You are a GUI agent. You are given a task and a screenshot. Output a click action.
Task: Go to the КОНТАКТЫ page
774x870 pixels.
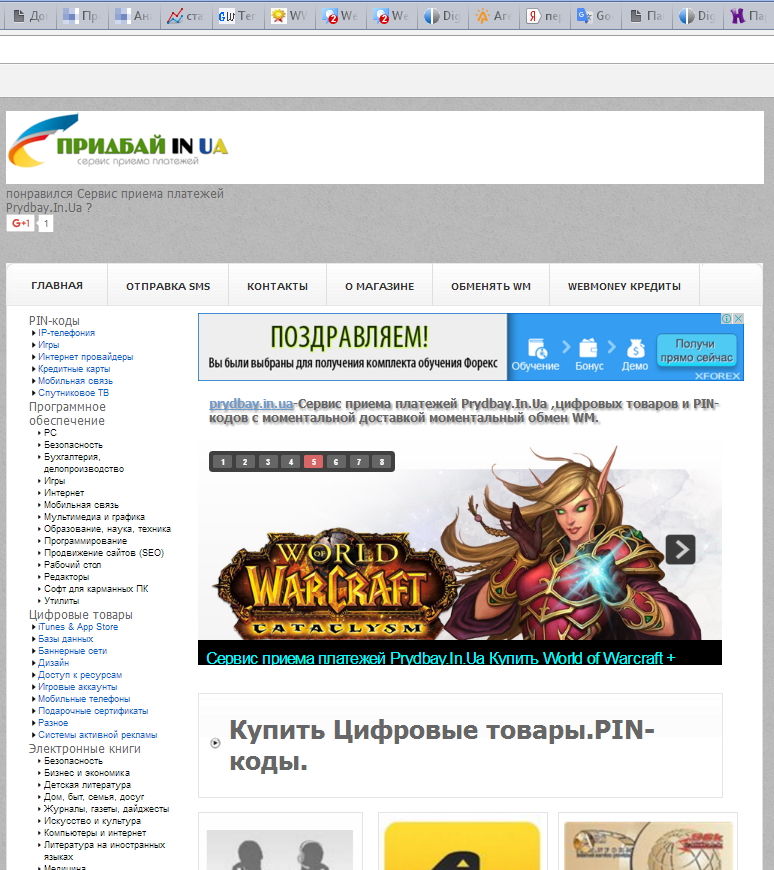tap(277, 286)
